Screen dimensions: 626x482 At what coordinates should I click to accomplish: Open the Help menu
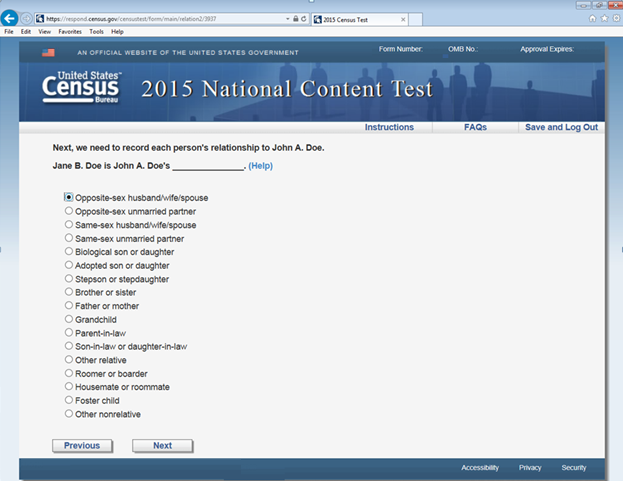coord(117,32)
